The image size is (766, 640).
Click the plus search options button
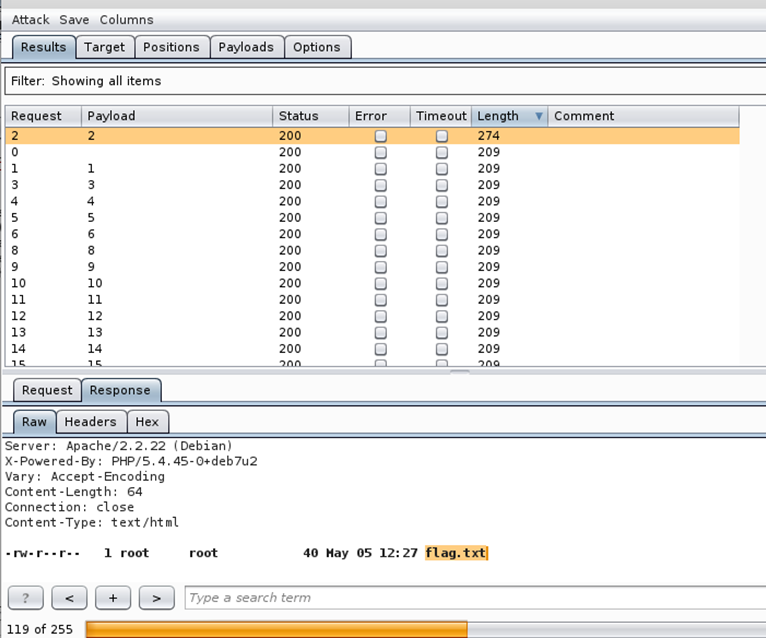point(112,598)
